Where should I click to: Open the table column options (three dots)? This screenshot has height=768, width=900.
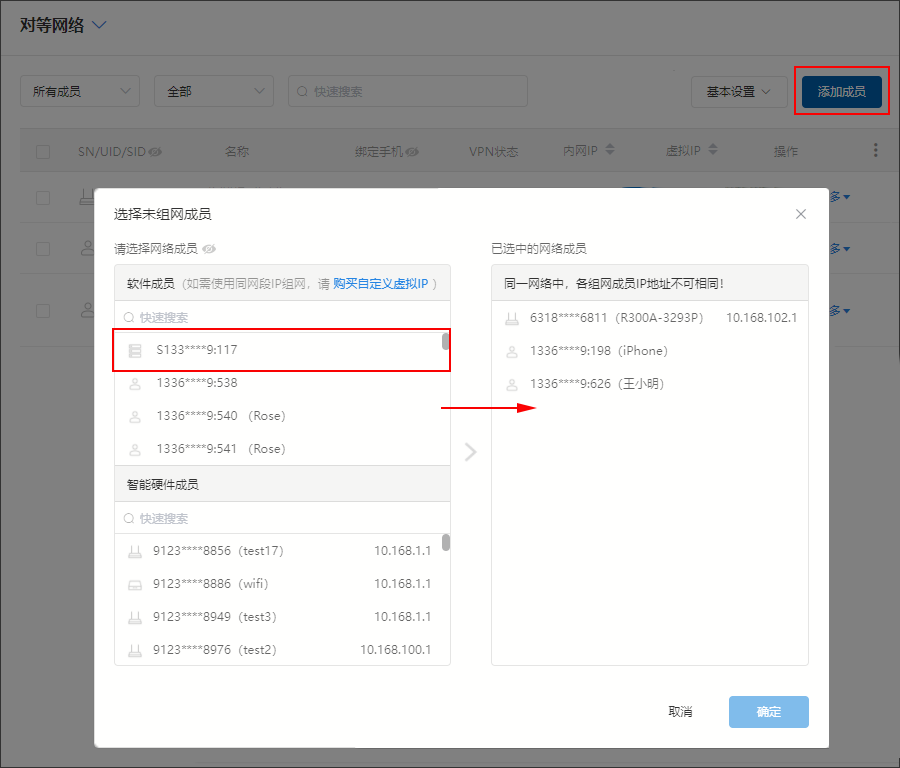(875, 150)
